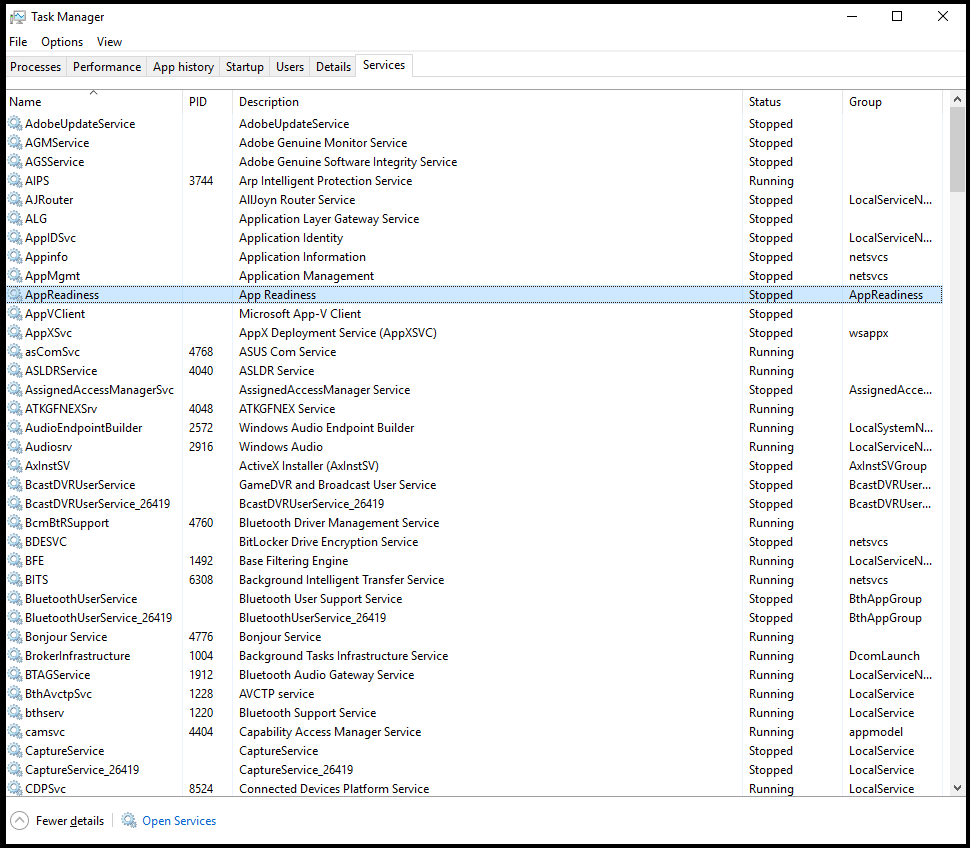The width and height of the screenshot is (970, 848).
Task: Open the Open Services link
Action: (x=178, y=820)
